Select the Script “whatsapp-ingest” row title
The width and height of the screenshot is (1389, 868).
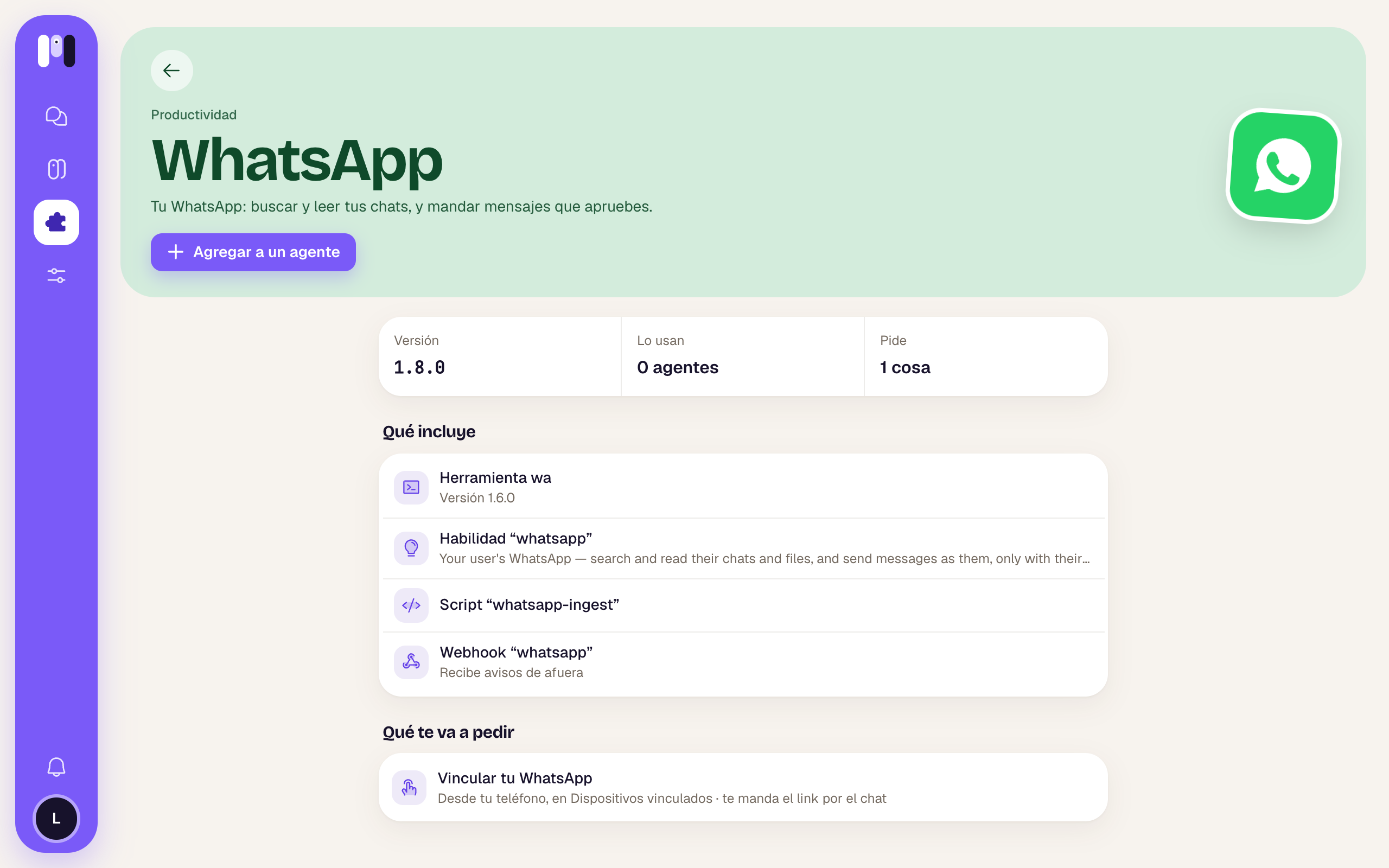tap(529, 605)
